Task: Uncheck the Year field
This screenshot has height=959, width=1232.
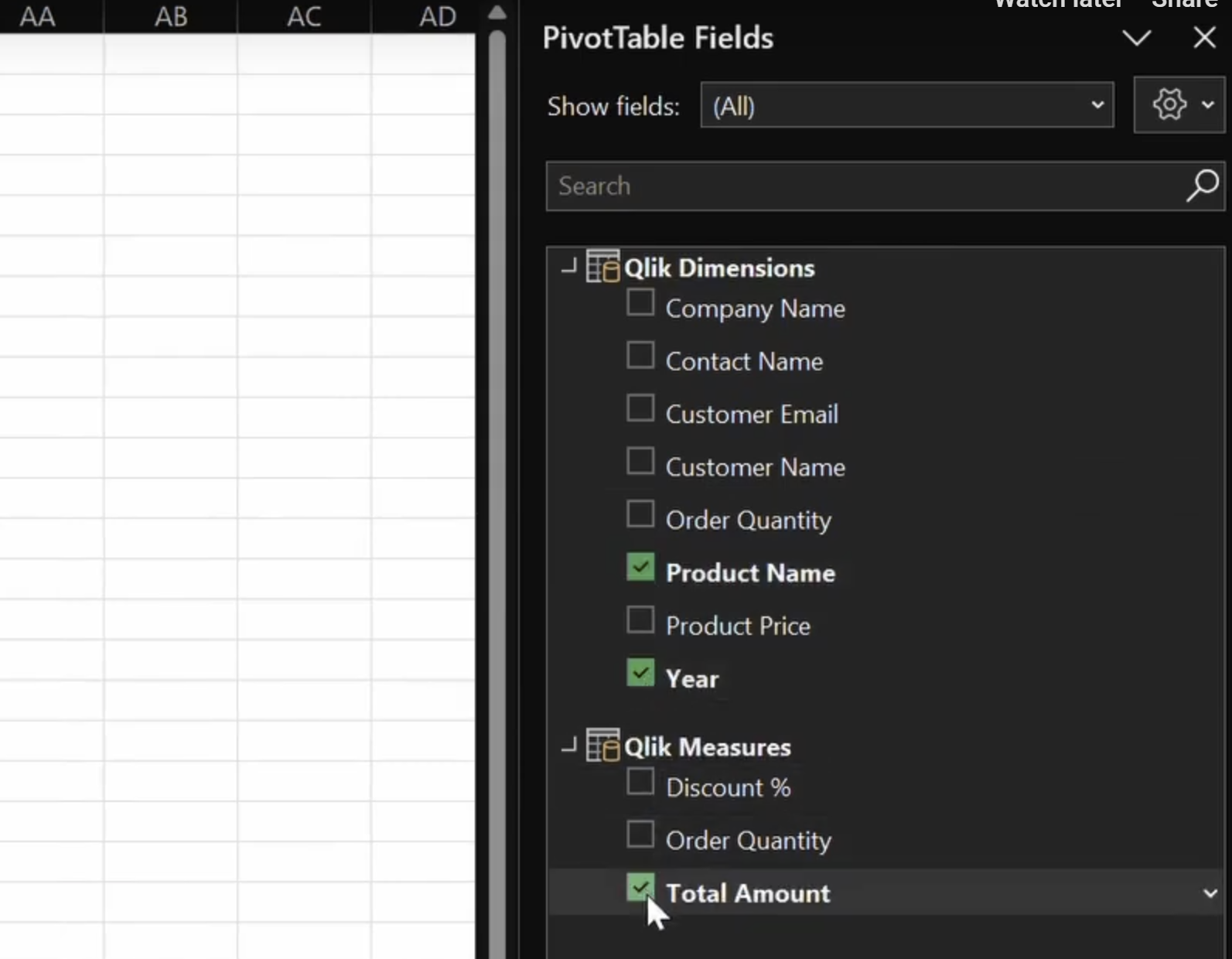Action: tap(640, 673)
